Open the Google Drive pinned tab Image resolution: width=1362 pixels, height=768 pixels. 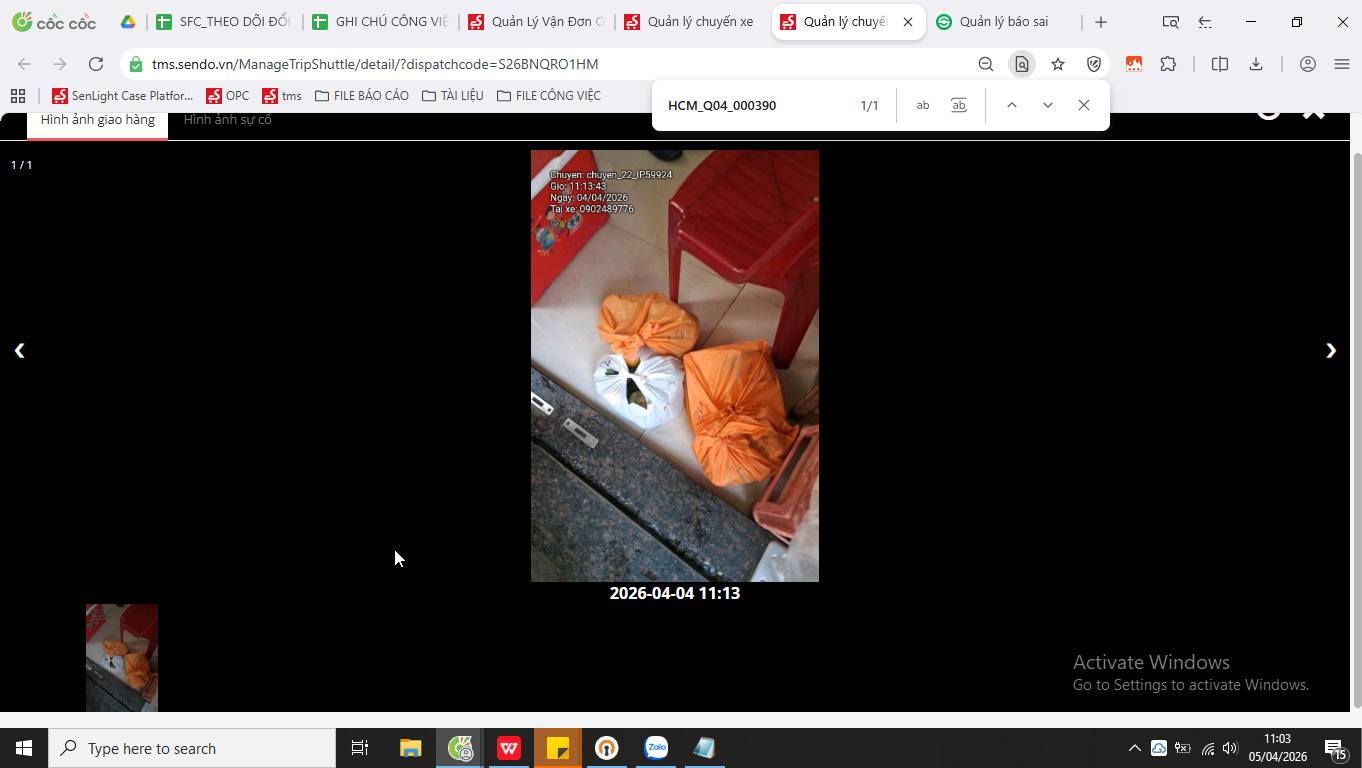[x=128, y=22]
